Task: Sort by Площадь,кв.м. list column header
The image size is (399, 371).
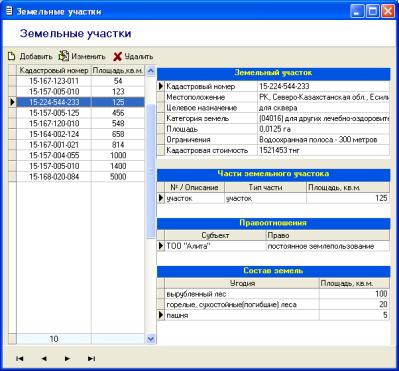Action: (118, 70)
